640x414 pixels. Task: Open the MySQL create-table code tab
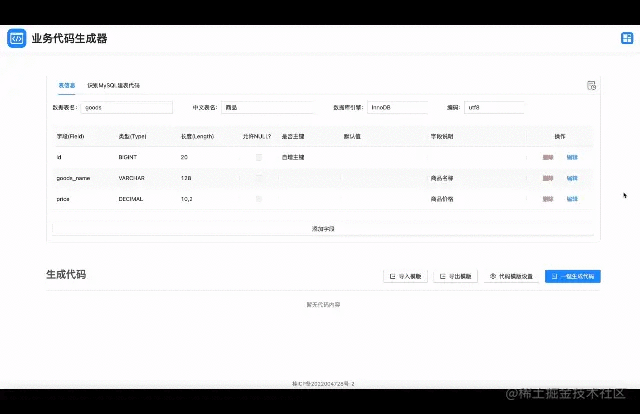tap(113, 85)
